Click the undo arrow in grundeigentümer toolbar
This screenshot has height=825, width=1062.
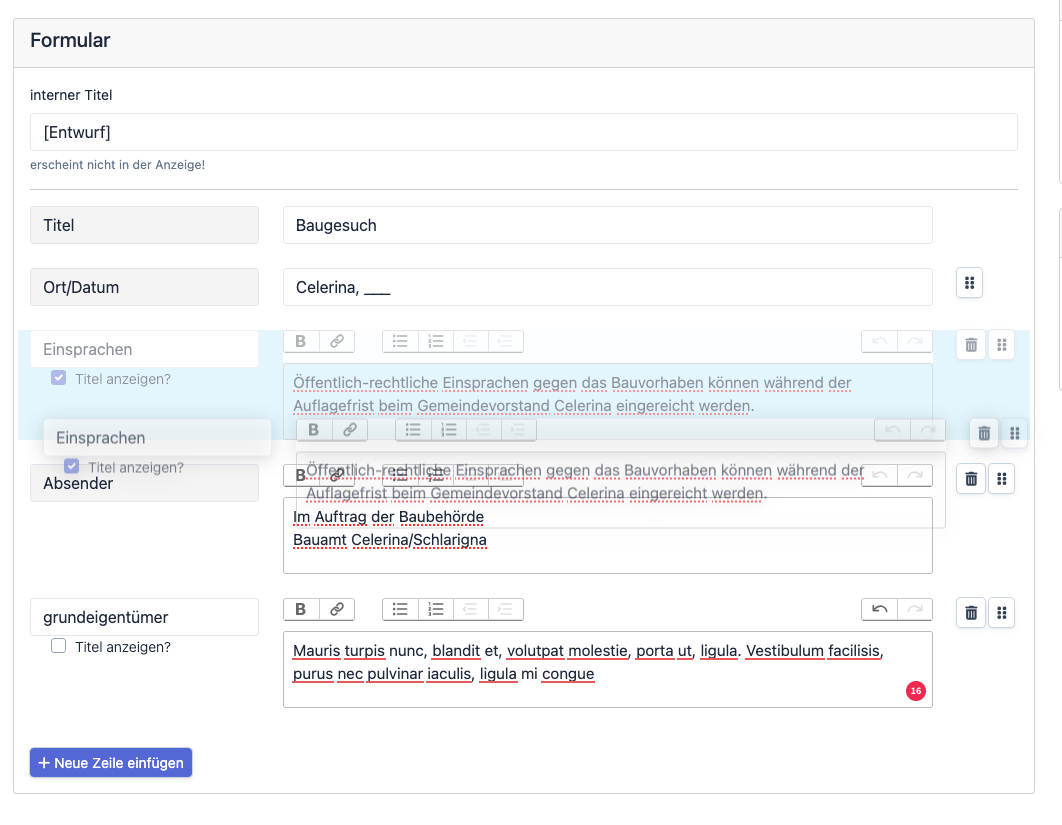point(879,609)
